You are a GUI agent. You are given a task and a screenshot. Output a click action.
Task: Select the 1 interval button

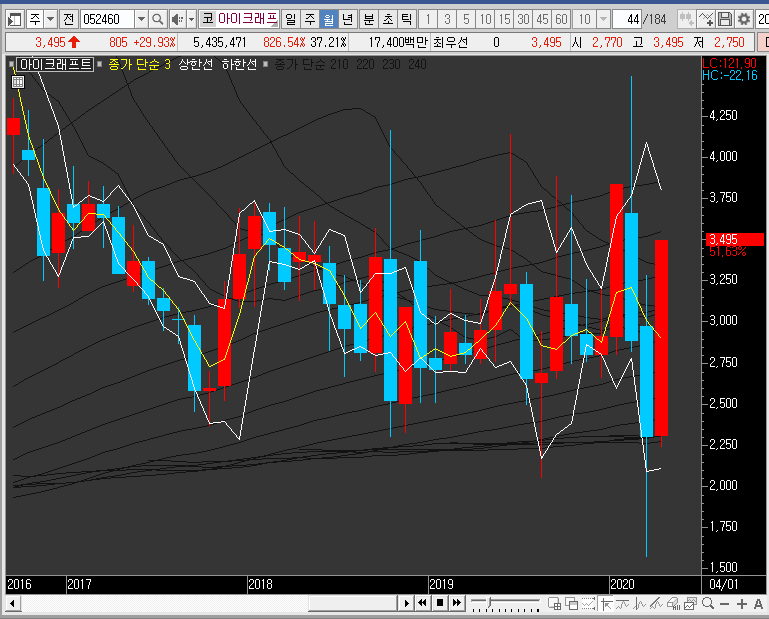tap(428, 20)
